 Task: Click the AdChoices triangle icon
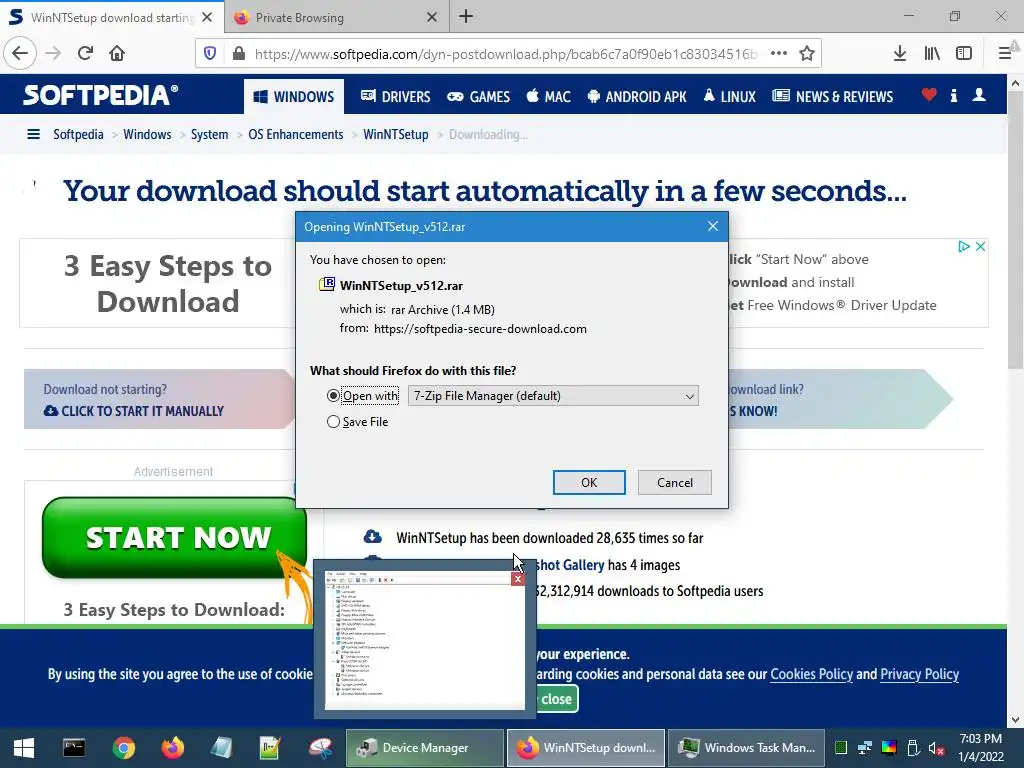tap(963, 247)
